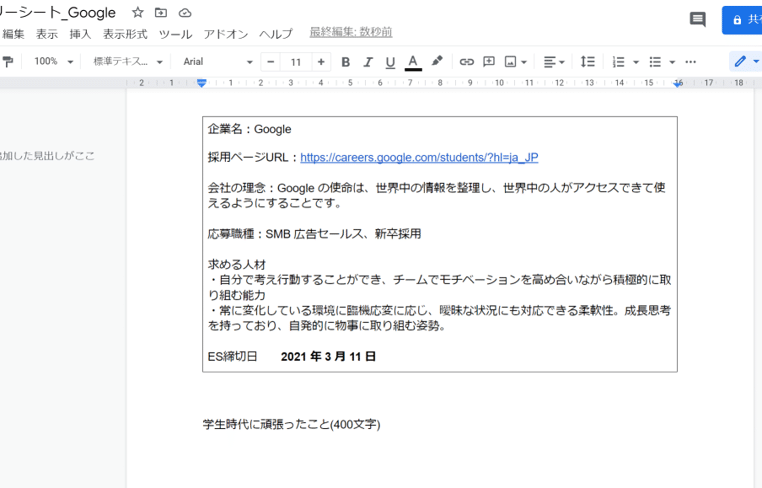Click the blue share button
The width and height of the screenshot is (762, 488).
coord(742,20)
